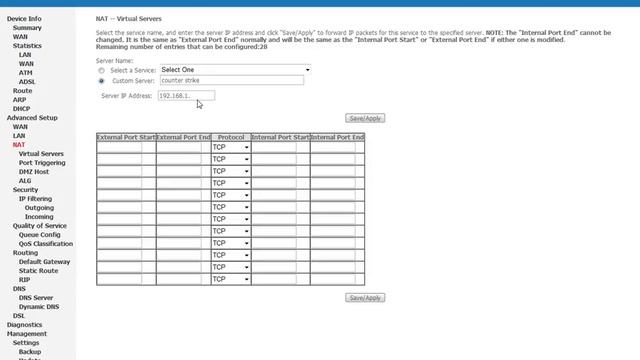Open ATM statistics link

pyautogui.click(x=25, y=73)
